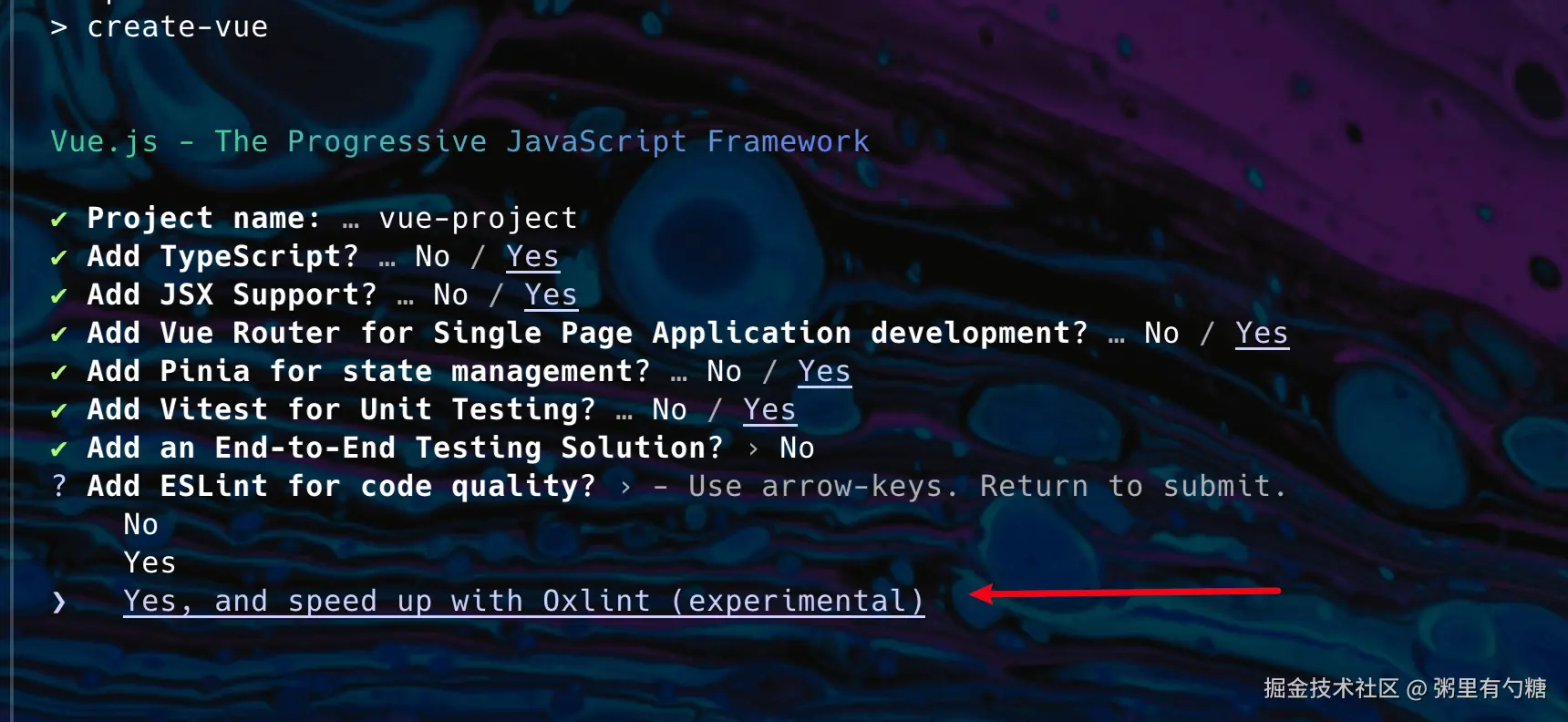The height and width of the screenshot is (722, 1568).
Task: Click the 'Add Pinia for state management?' text
Action: point(369,372)
